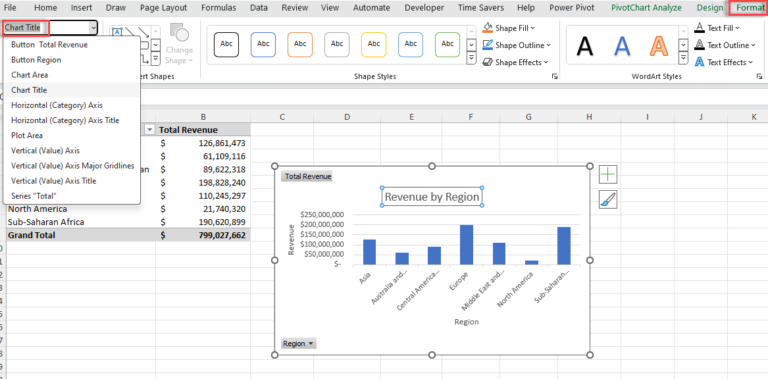Expand the WordArt Styles gallery

pyautogui.click(x=684, y=58)
